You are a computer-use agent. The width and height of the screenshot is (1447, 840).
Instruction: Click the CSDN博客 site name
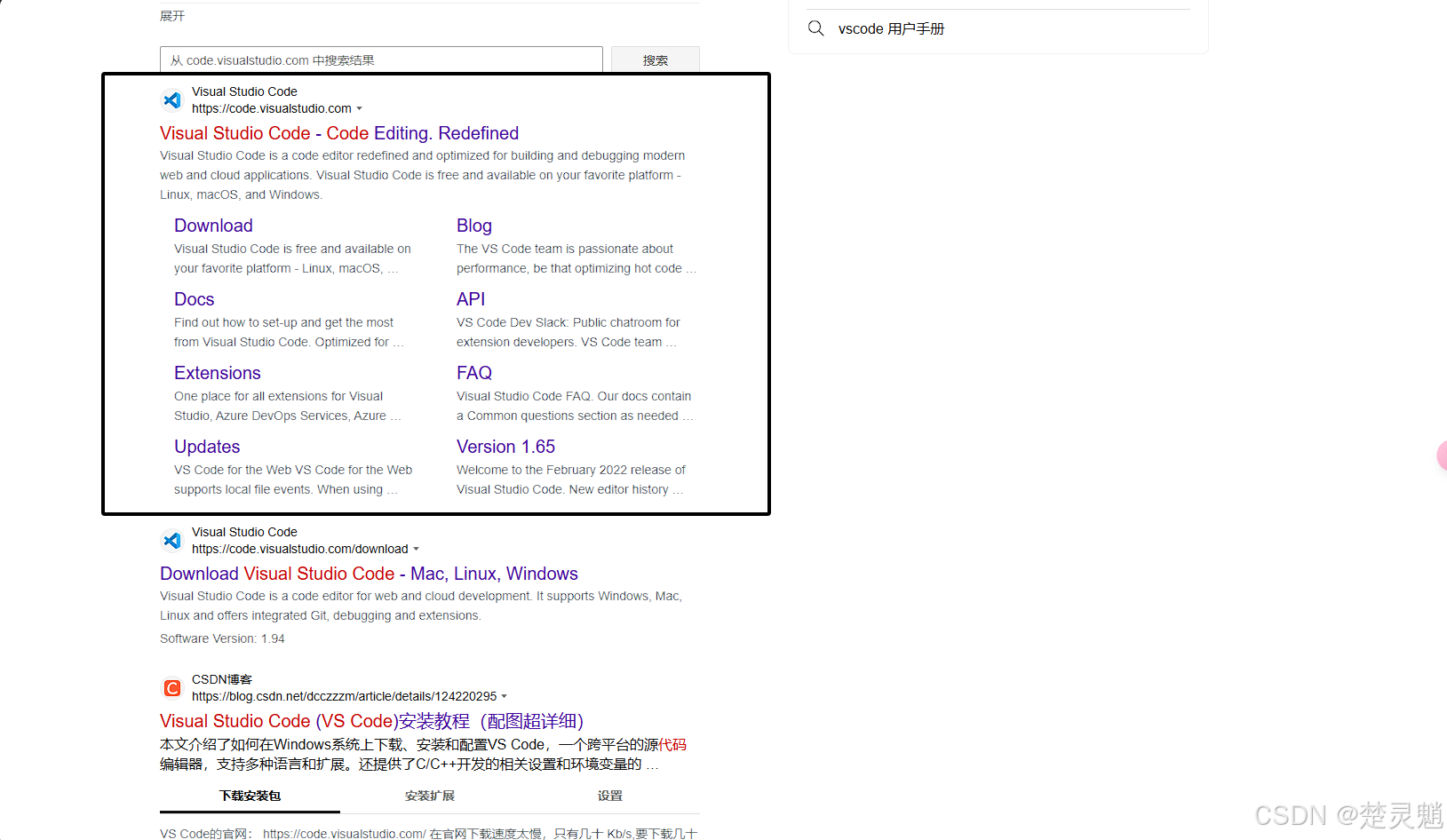pos(222,679)
